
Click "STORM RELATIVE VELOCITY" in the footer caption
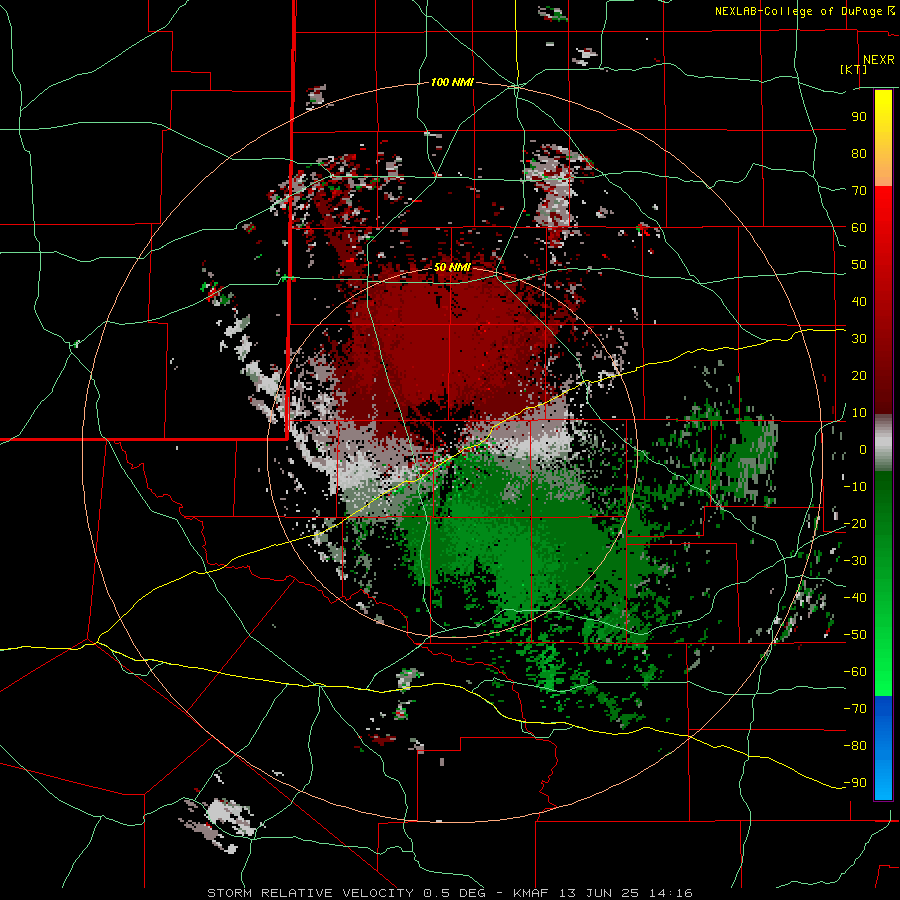tap(310, 893)
